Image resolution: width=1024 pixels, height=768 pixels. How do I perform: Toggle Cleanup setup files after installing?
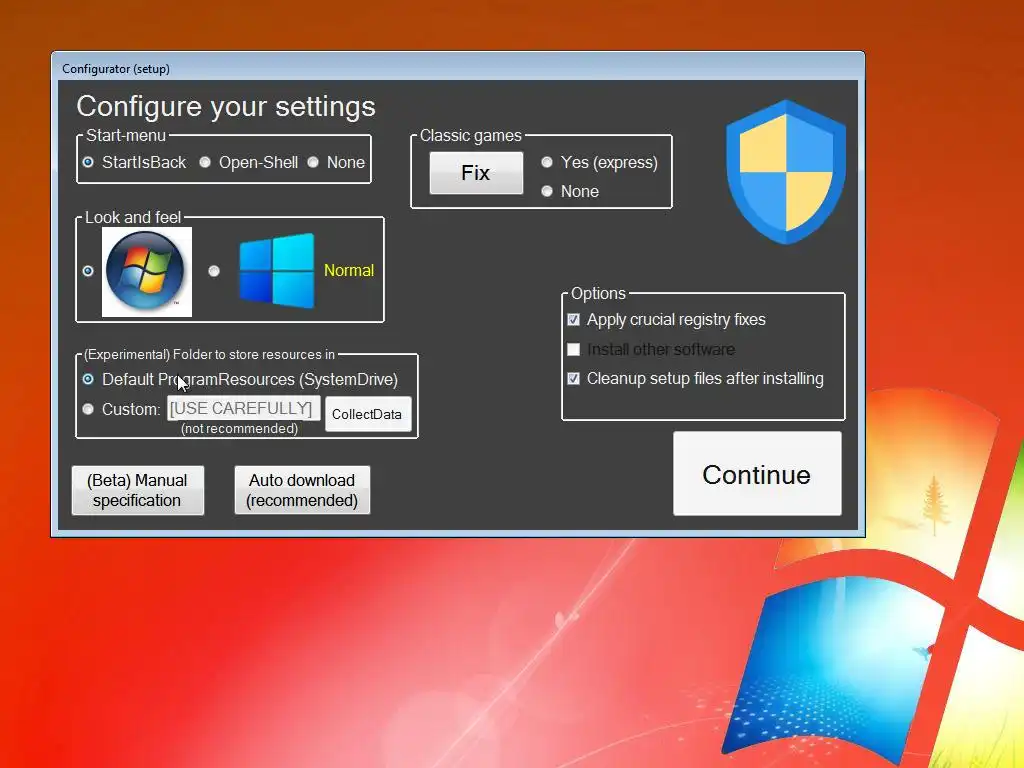pyautogui.click(x=573, y=379)
